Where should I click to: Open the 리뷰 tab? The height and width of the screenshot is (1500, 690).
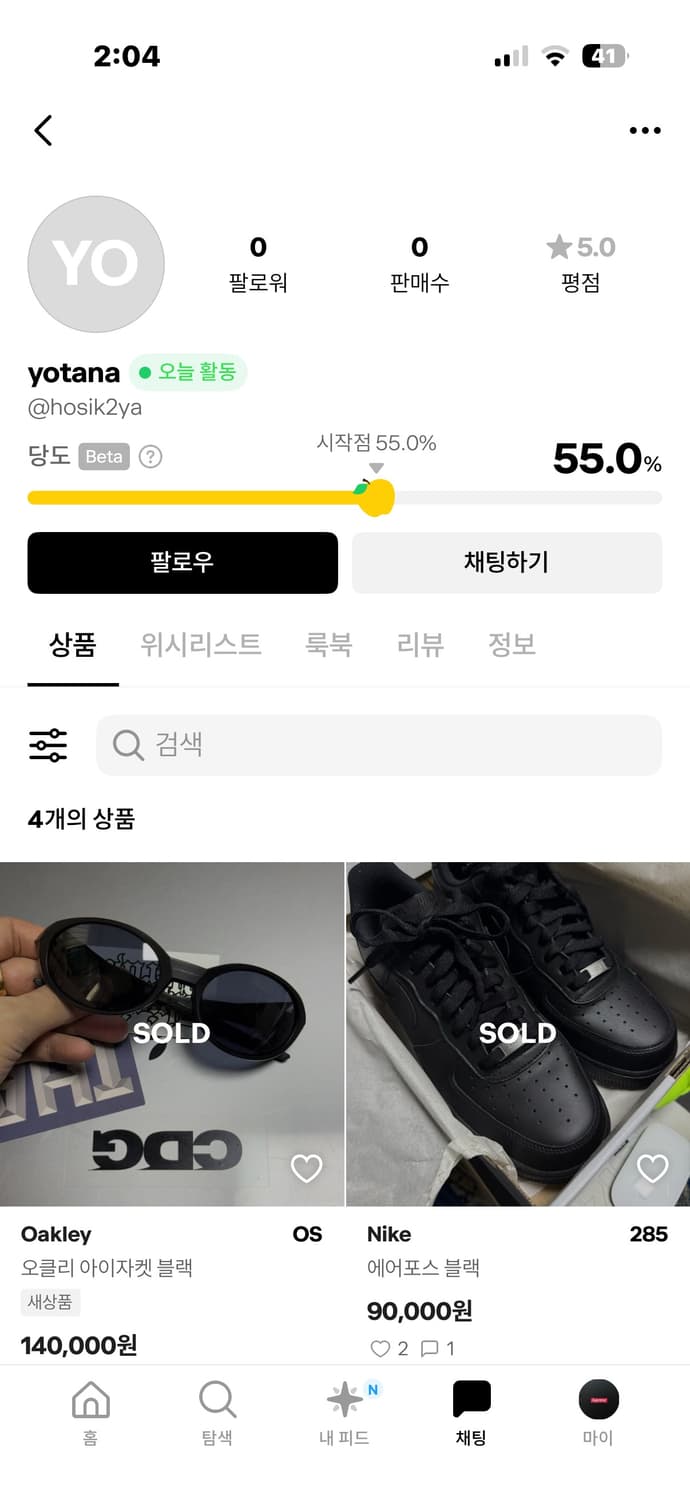pos(419,644)
